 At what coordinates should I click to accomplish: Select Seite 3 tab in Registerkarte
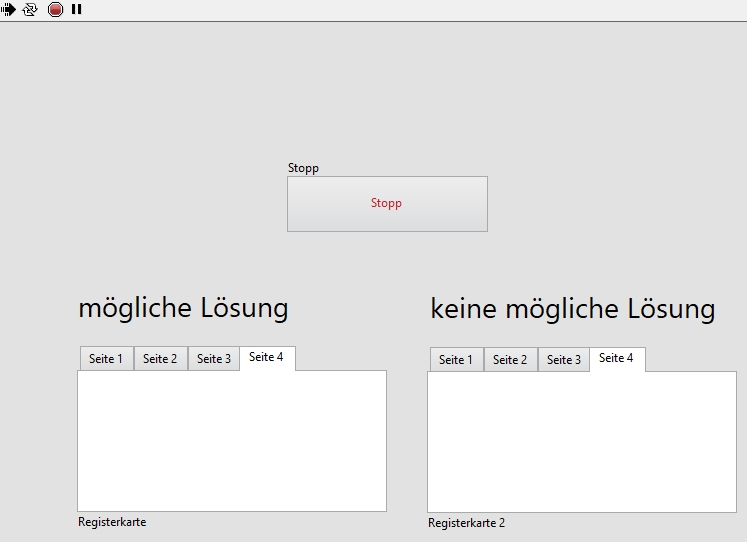click(x=214, y=359)
